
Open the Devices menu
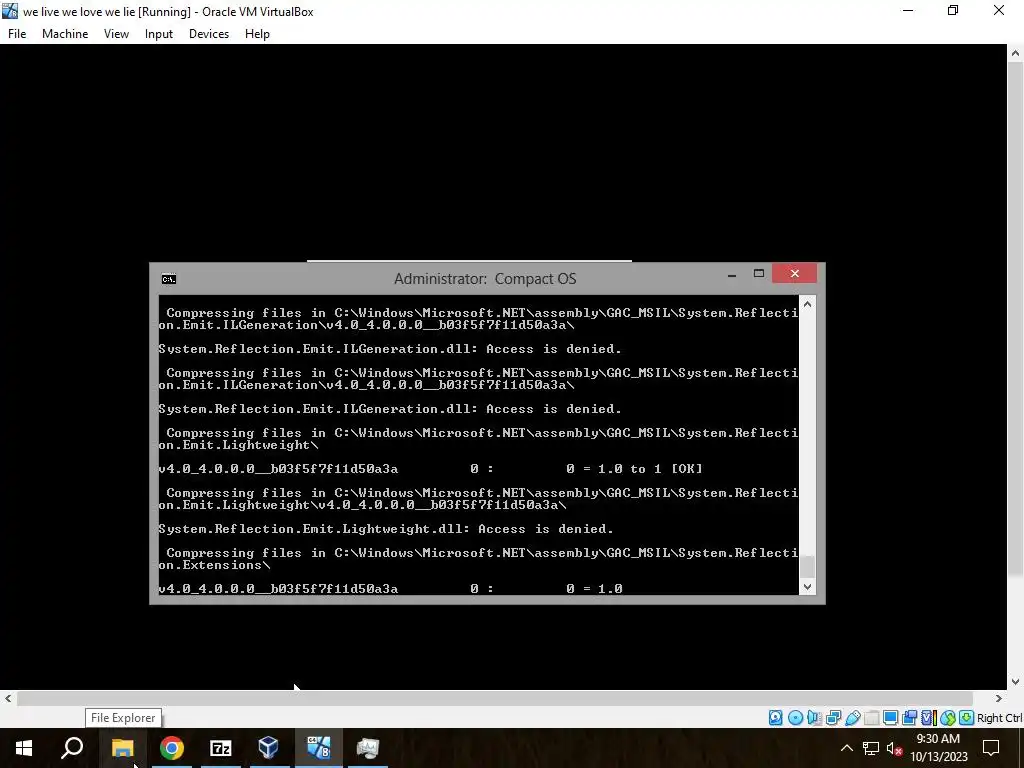pos(209,34)
